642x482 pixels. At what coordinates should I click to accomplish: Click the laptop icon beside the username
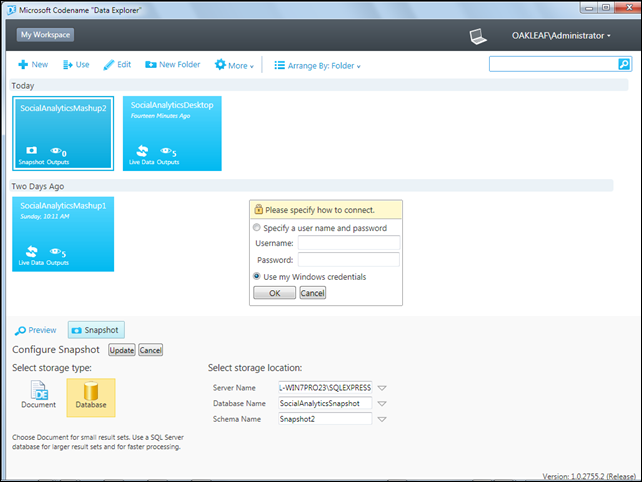(478, 36)
